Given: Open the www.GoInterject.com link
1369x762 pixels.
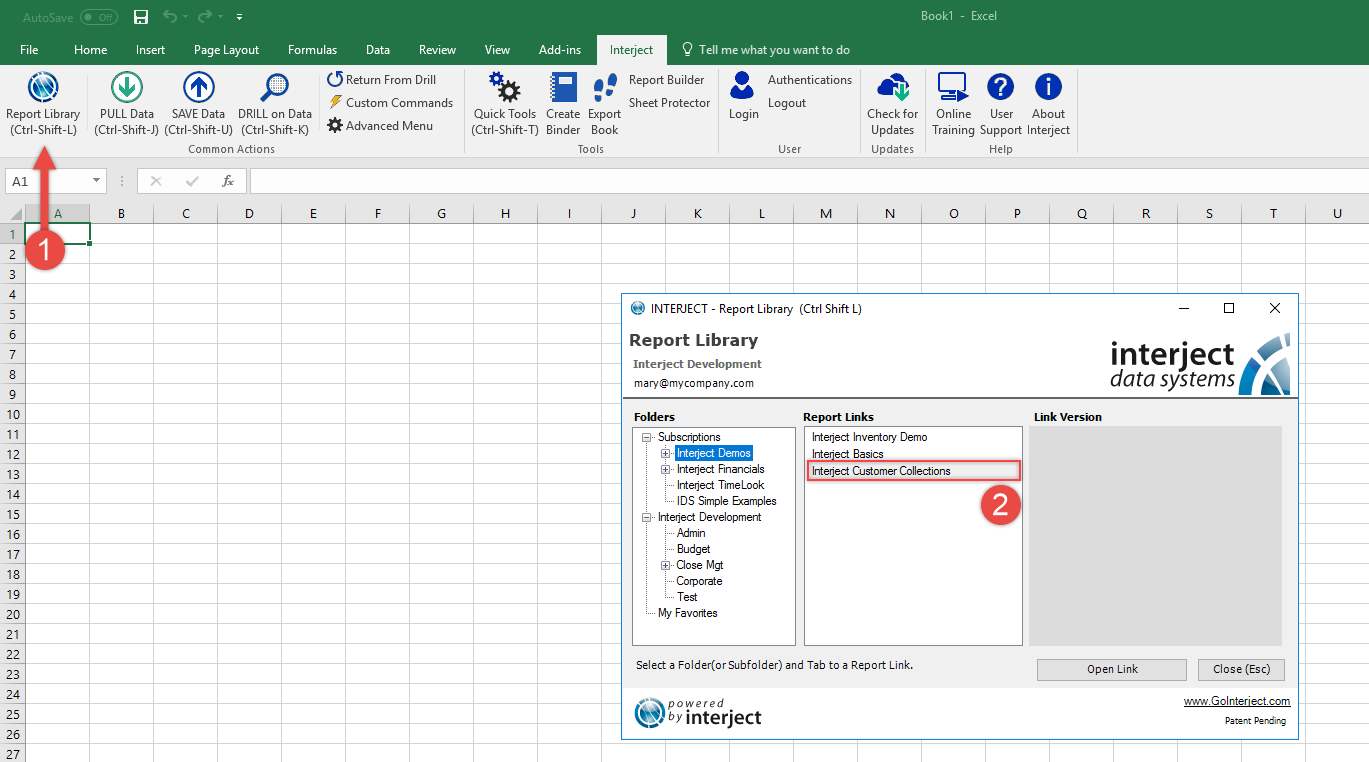Looking at the screenshot, I should (1237, 701).
